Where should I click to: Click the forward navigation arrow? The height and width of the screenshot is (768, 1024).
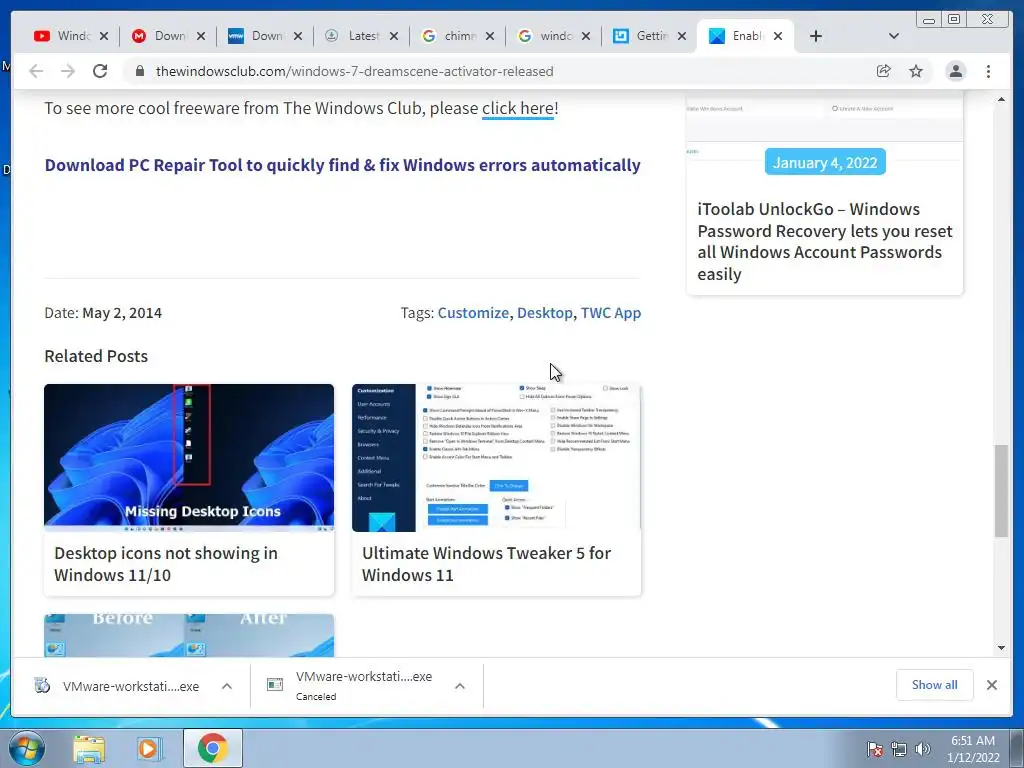tap(68, 71)
